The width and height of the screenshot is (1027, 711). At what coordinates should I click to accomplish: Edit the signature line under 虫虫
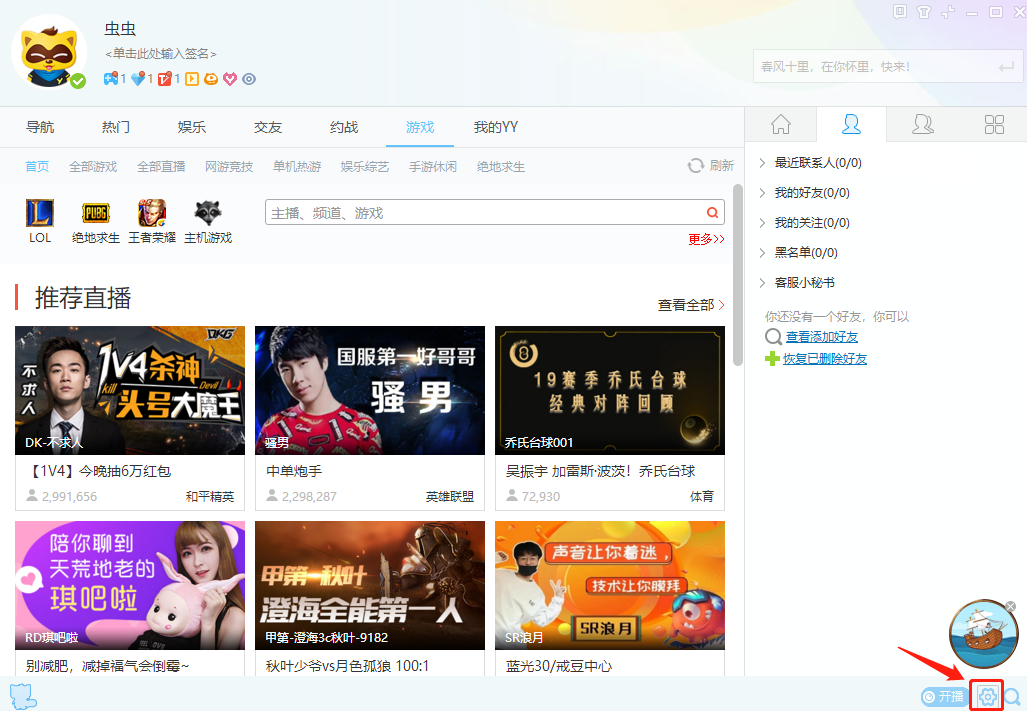[x=160, y=54]
